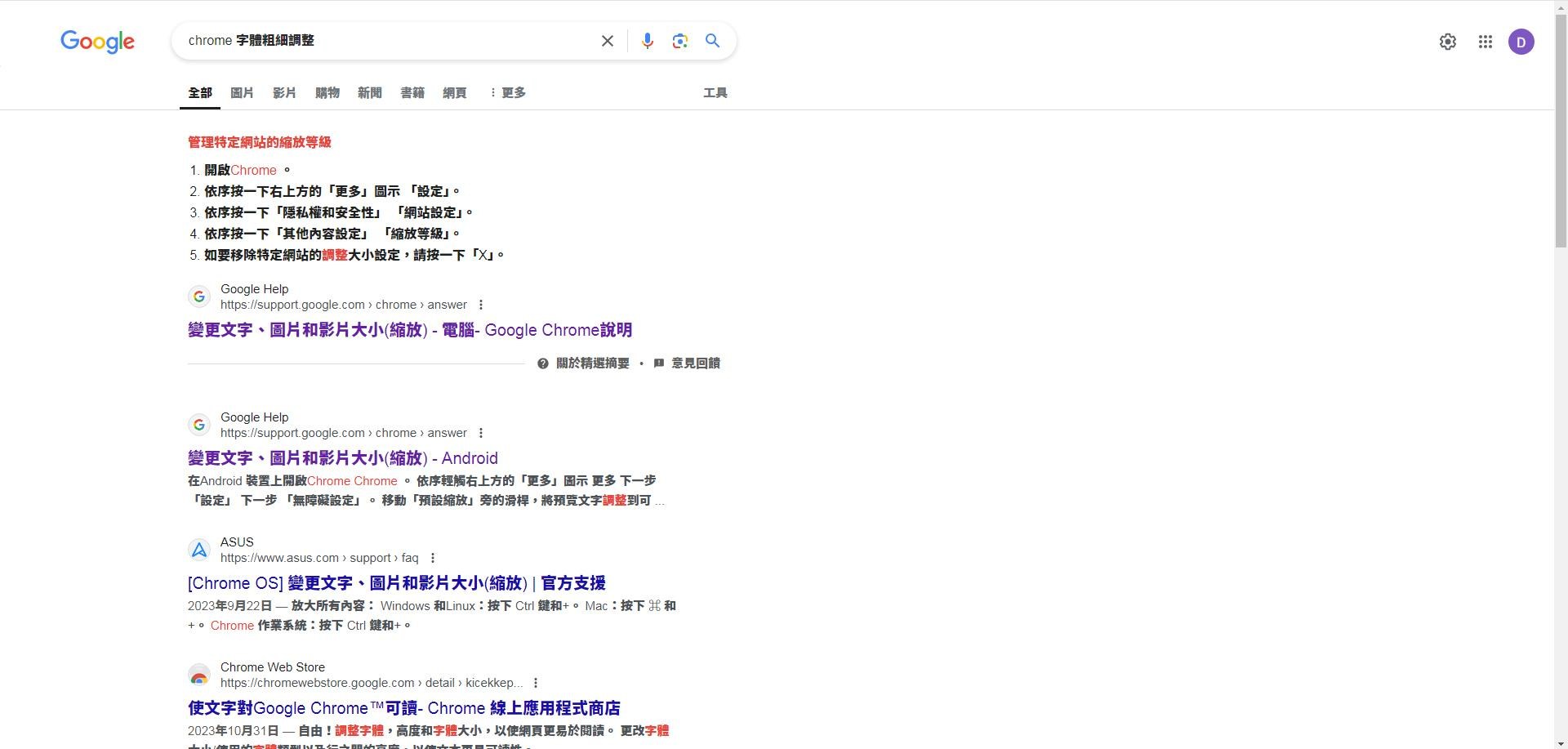Open options for Android Google Help result
1568x749 pixels.
481,433
